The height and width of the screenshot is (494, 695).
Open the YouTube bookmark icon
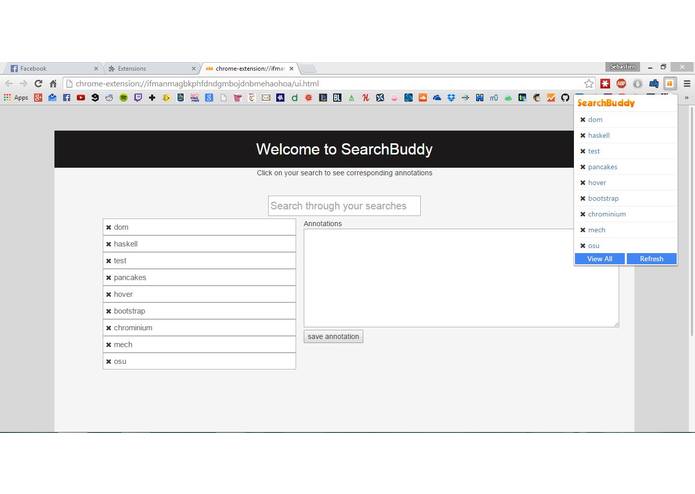point(81,98)
